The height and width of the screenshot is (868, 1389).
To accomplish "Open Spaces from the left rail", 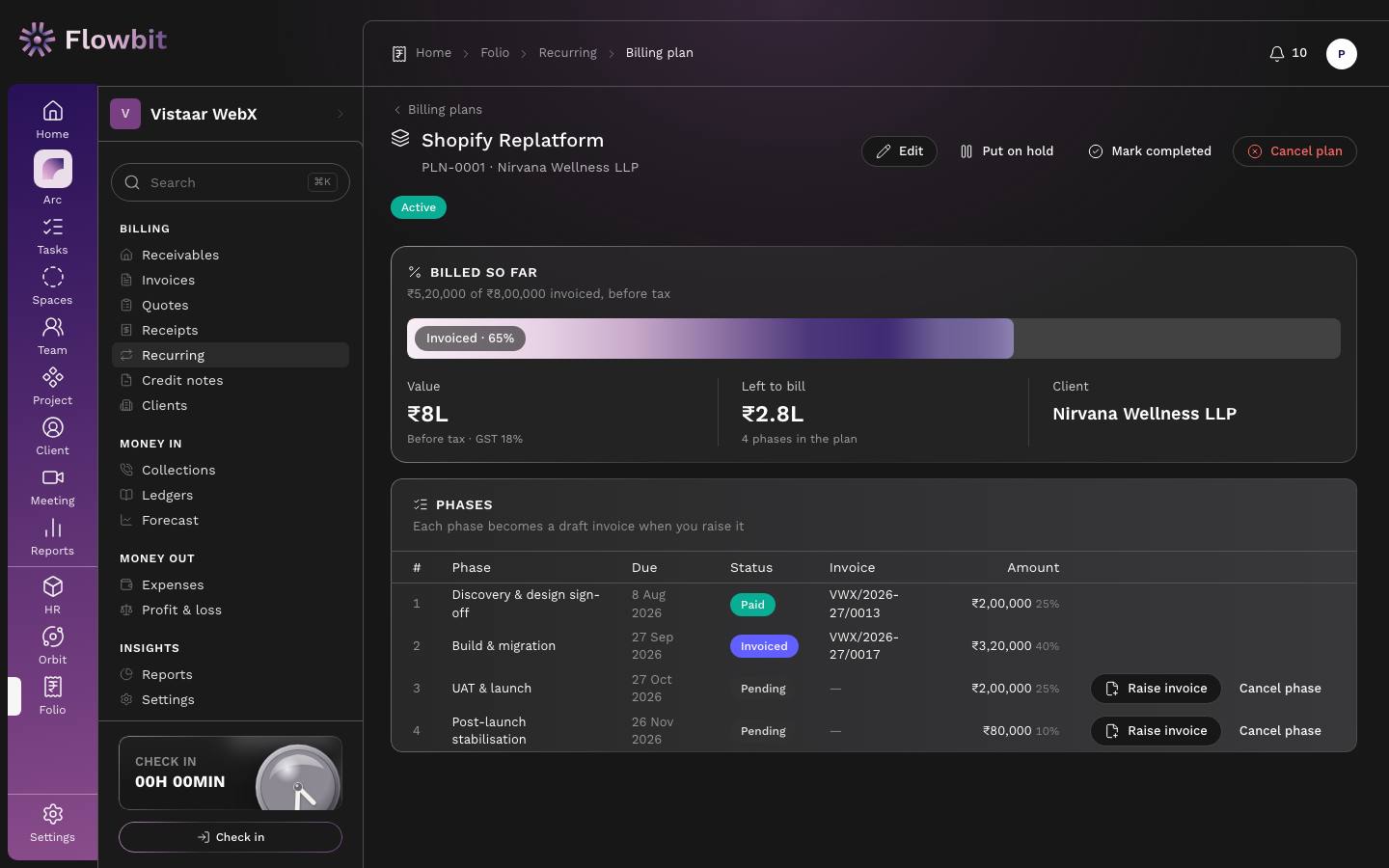I will tap(52, 286).
